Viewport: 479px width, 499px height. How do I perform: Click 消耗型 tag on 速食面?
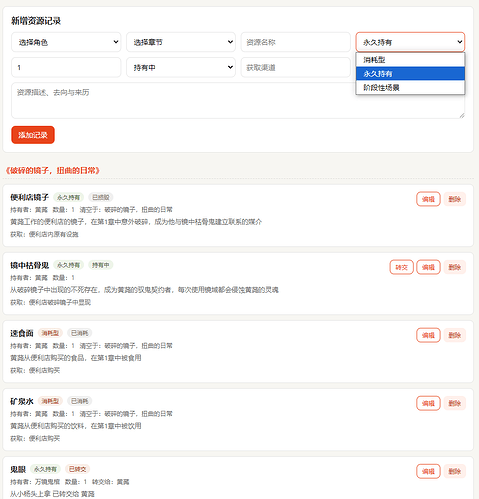[x=50, y=333]
